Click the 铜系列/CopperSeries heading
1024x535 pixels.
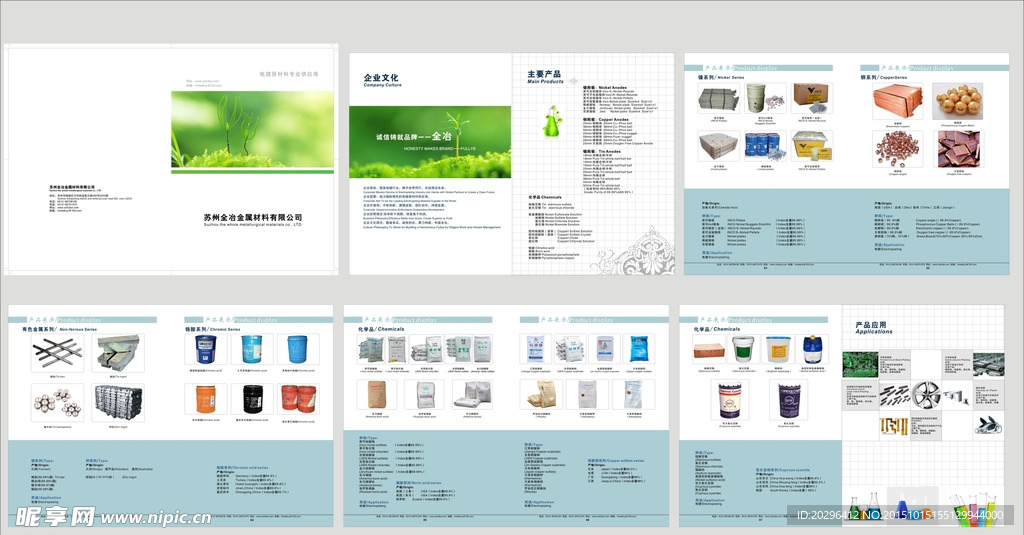(884, 77)
